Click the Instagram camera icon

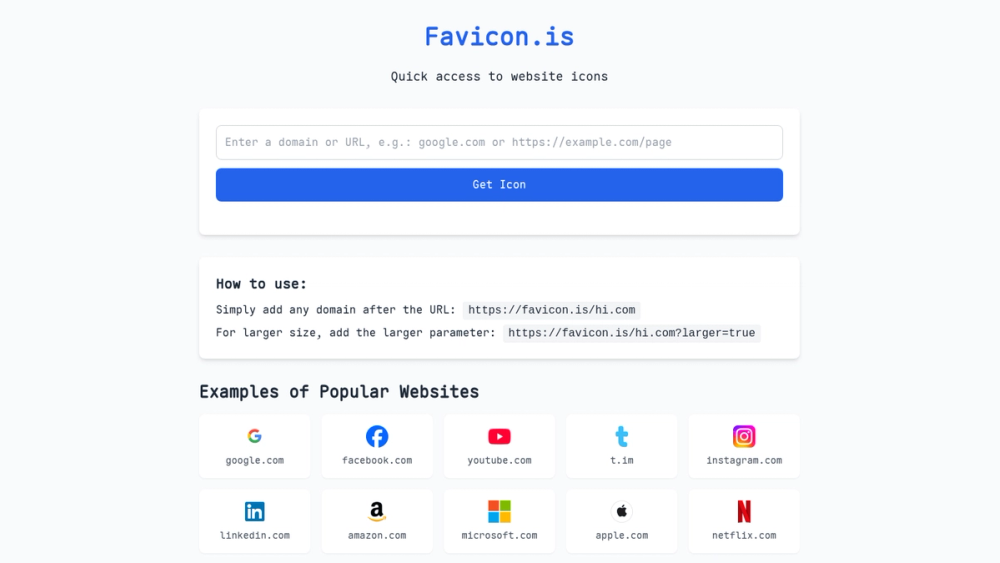(x=744, y=436)
